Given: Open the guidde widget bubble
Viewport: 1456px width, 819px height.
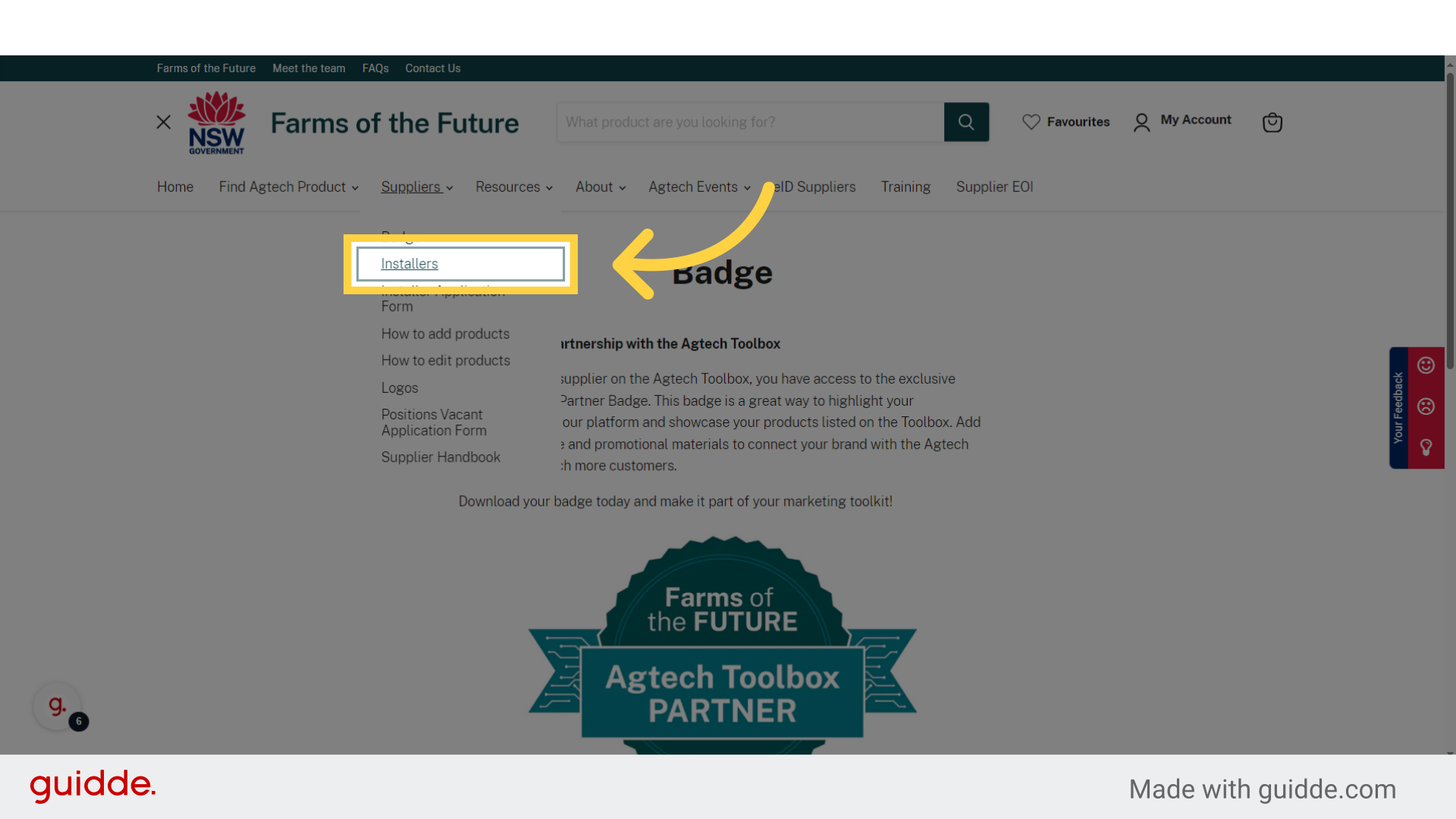Looking at the screenshot, I should coord(57,706).
